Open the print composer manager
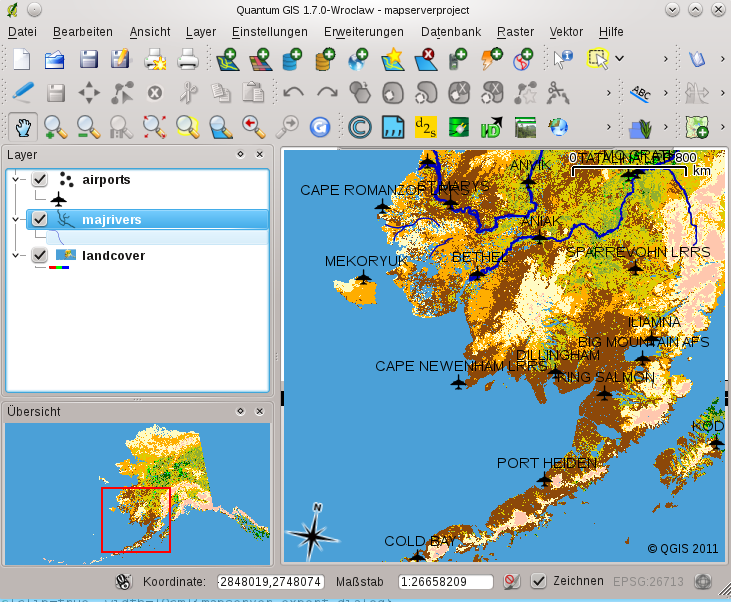Screen dimensions: 731x602 coord(155,59)
